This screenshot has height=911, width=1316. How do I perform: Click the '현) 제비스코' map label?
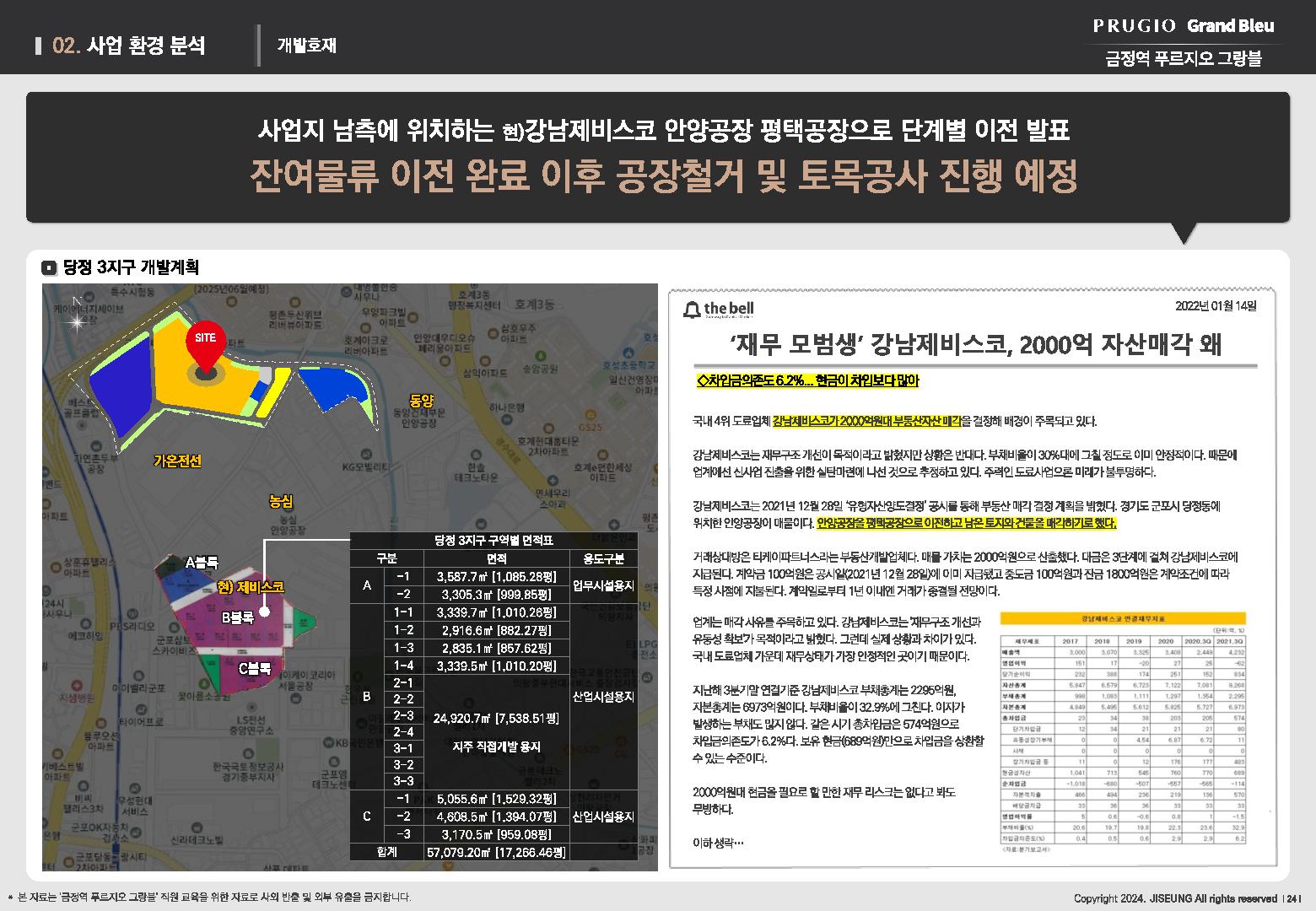pyautogui.click(x=251, y=587)
